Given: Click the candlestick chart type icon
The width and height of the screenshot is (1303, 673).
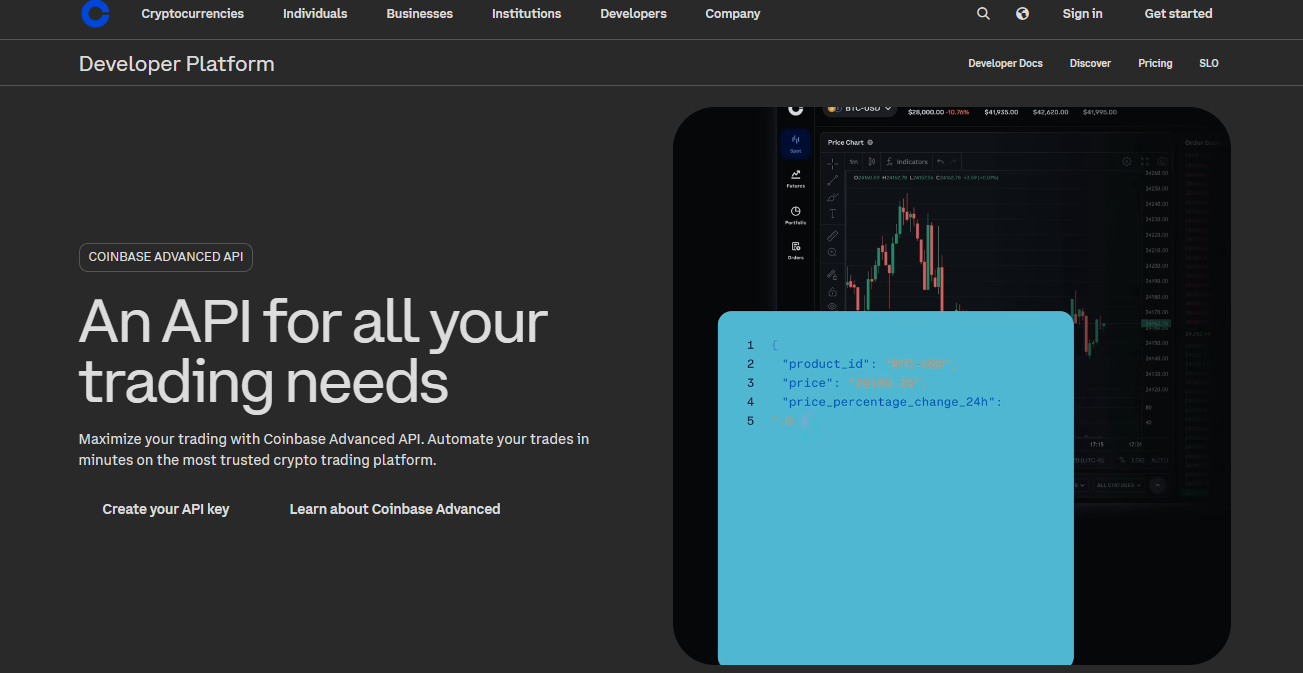Looking at the screenshot, I should tap(872, 161).
